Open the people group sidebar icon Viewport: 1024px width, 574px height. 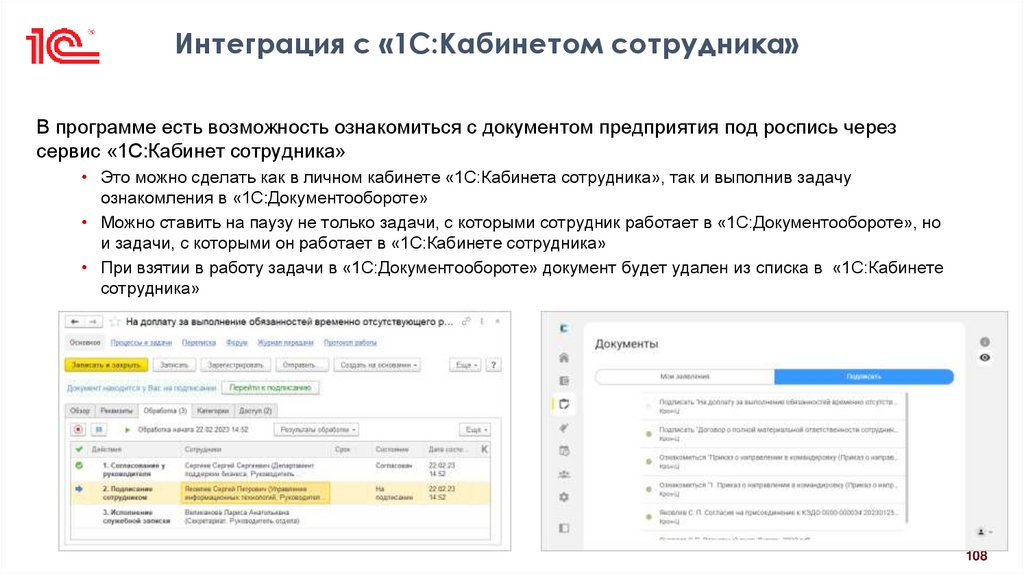pos(564,474)
